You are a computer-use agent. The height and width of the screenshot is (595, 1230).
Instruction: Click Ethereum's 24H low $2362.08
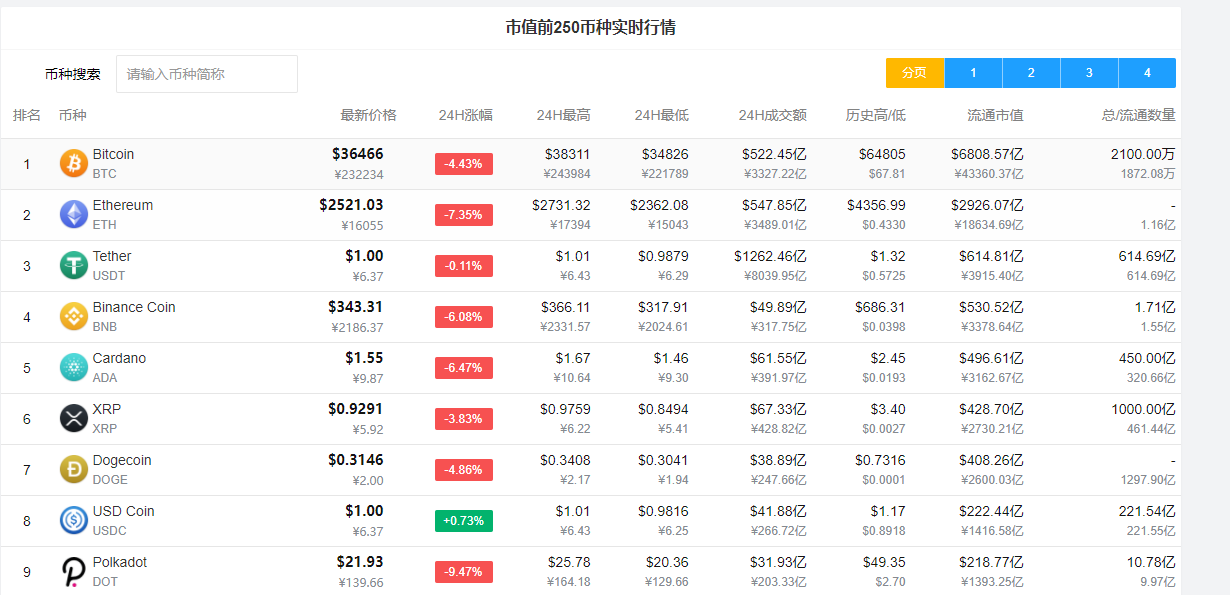[659, 205]
